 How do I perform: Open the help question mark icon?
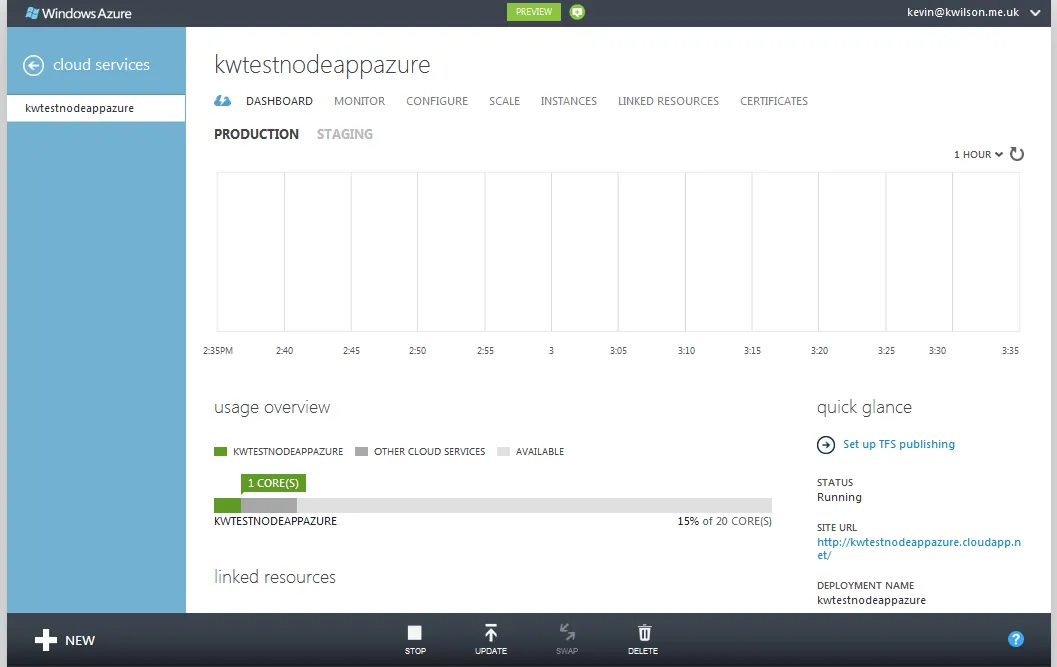coord(1016,638)
